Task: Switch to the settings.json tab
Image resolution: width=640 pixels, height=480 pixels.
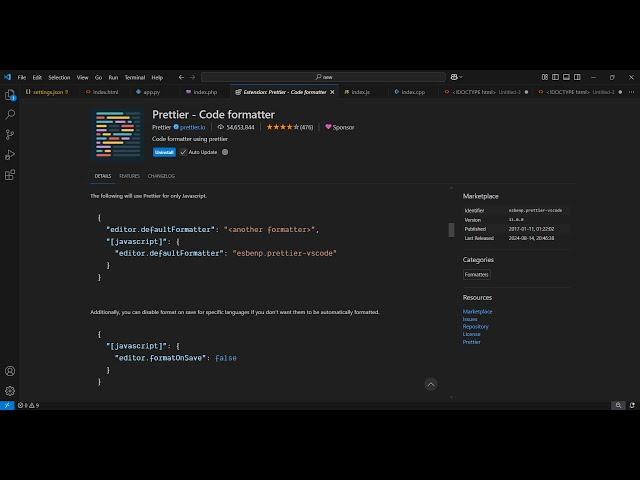Action: click(47, 92)
